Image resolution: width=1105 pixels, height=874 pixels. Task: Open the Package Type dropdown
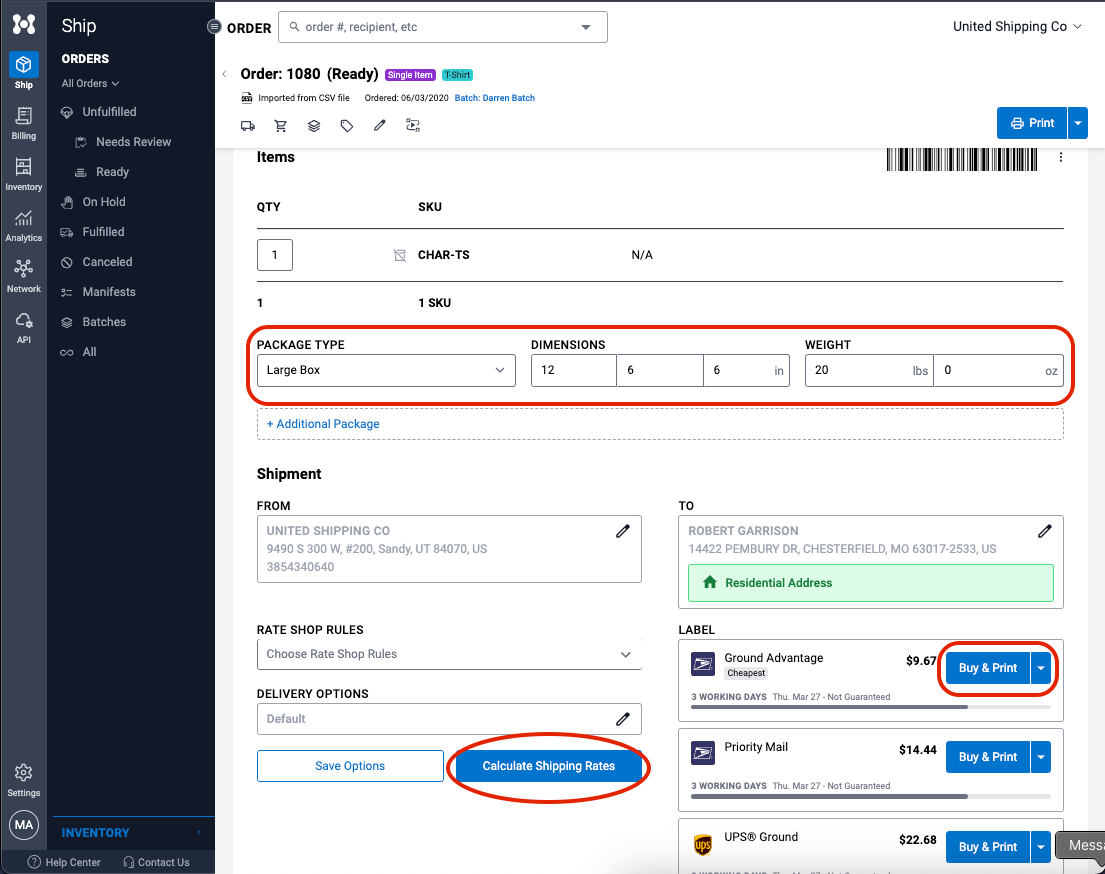point(386,370)
